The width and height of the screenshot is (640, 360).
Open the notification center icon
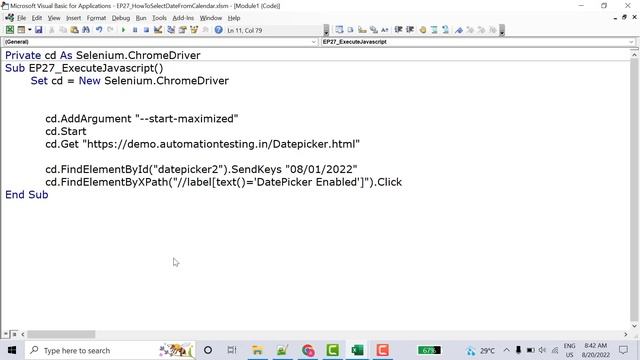623,350
